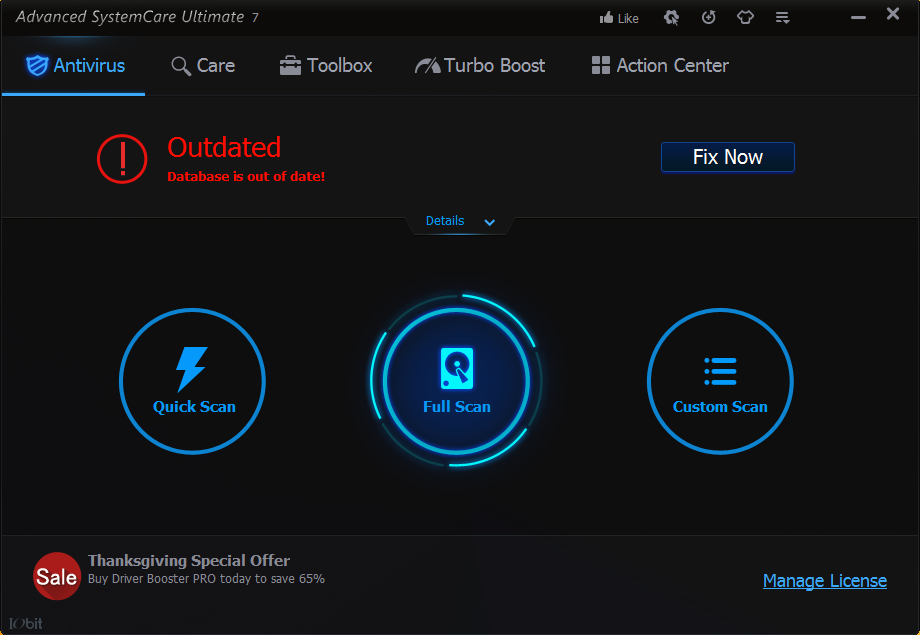Open the Toolbox tab
This screenshot has height=635, width=920.
[x=326, y=66]
